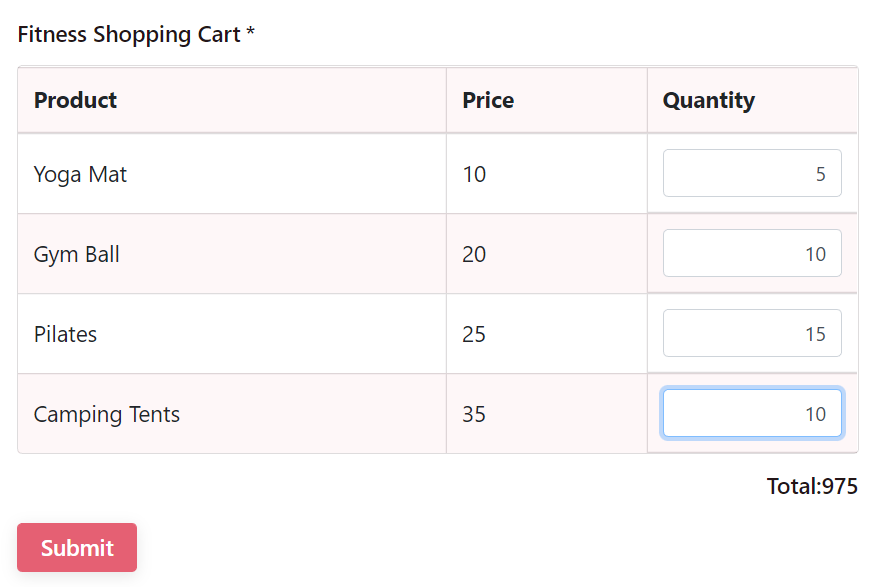Click the Camping Tents price 35

pyautogui.click(x=474, y=414)
